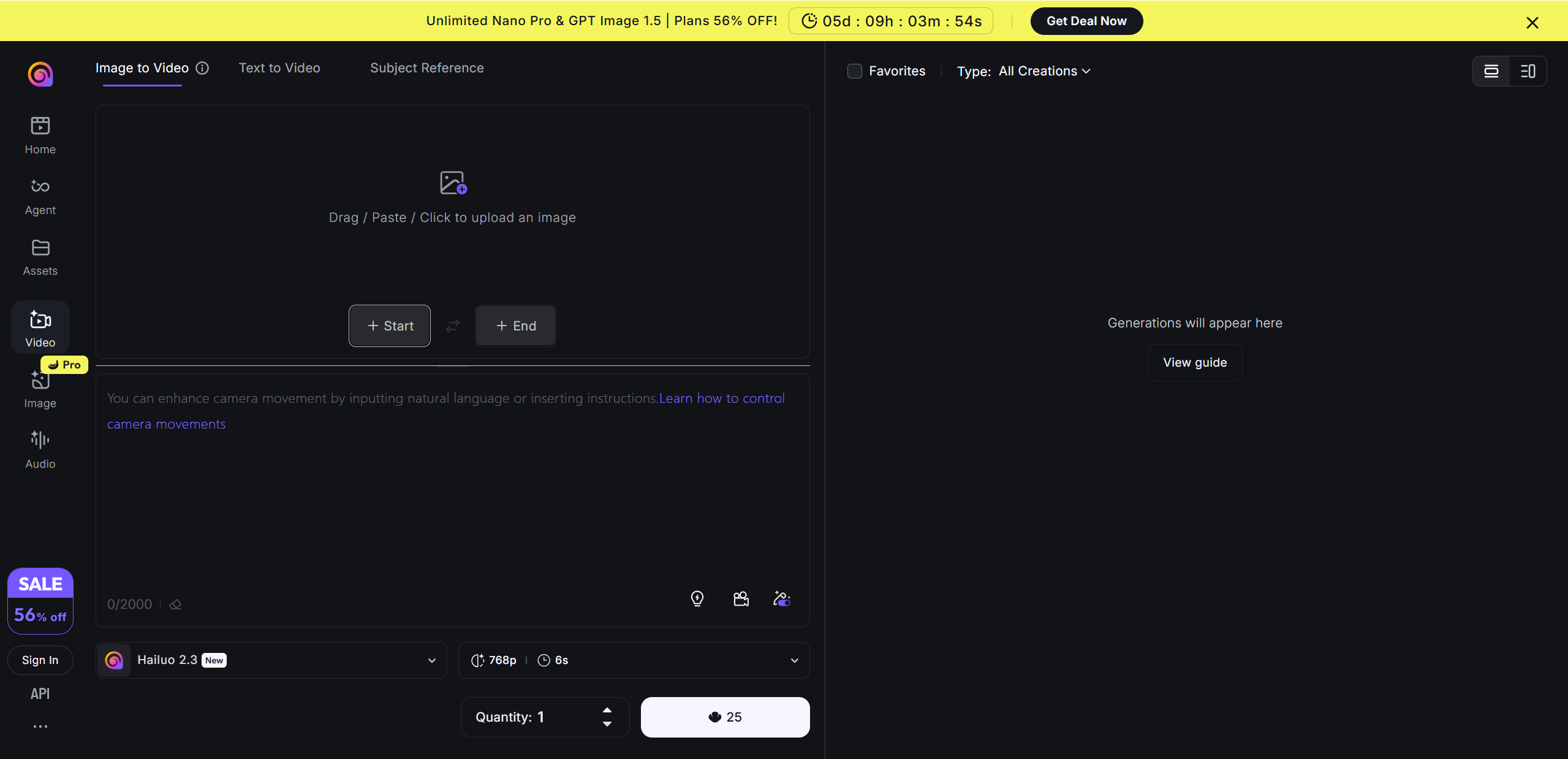The height and width of the screenshot is (759, 1568).
Task: Clear the prompt using the eraser icon
Action: coord(176,604)
